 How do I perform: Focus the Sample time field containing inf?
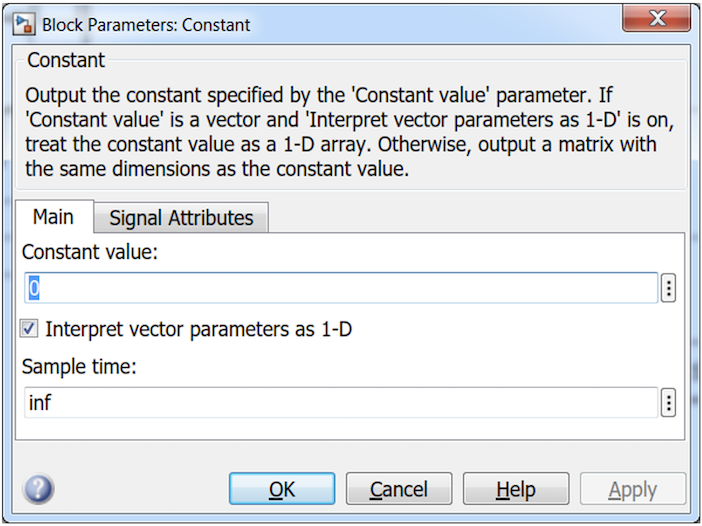[x=340, y=403]
